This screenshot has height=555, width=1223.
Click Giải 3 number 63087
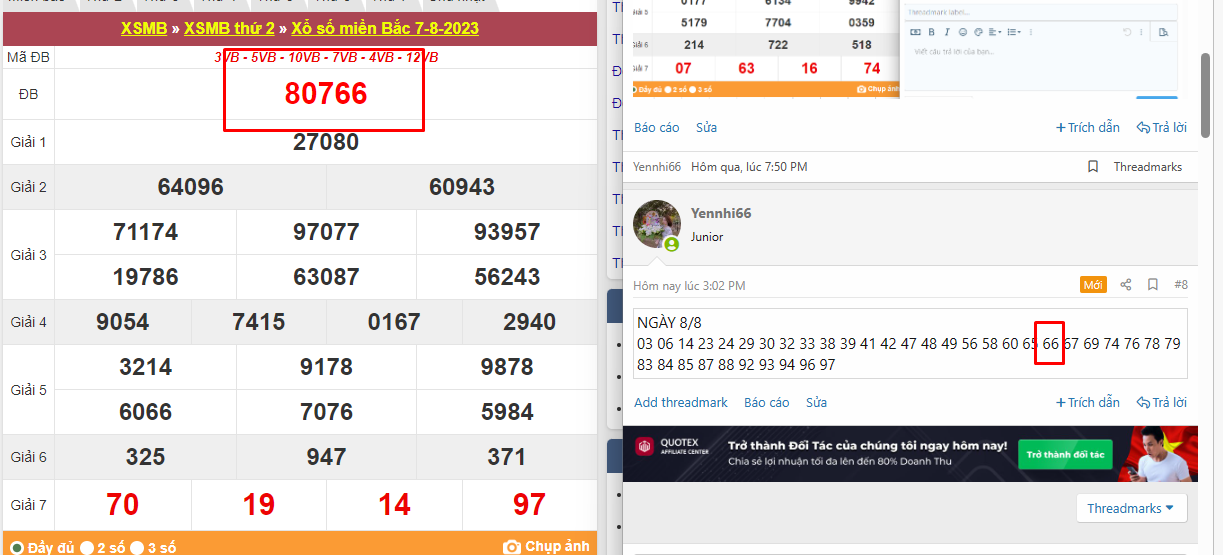click(326, 277)
